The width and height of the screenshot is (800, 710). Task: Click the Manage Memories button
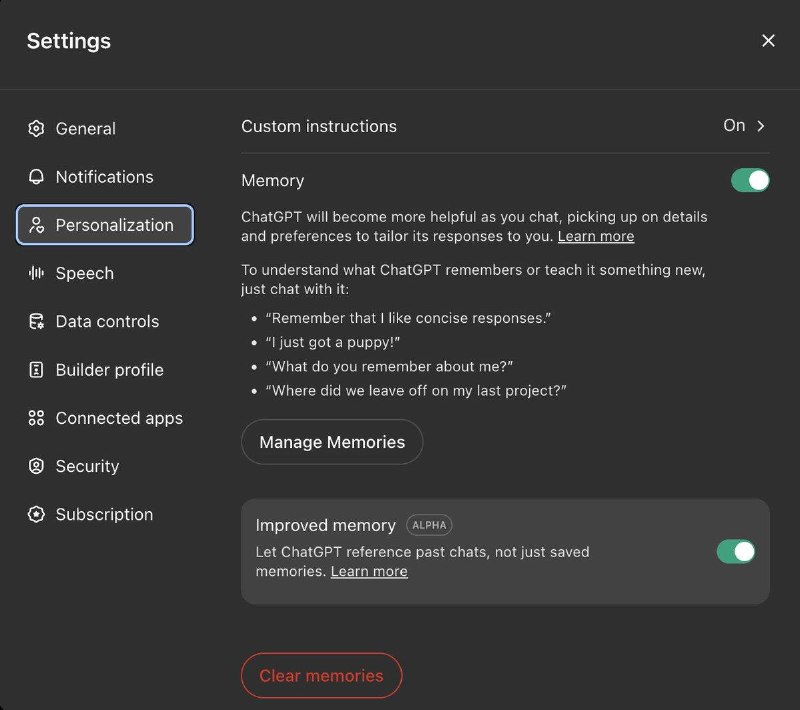(x=332, y=442)
